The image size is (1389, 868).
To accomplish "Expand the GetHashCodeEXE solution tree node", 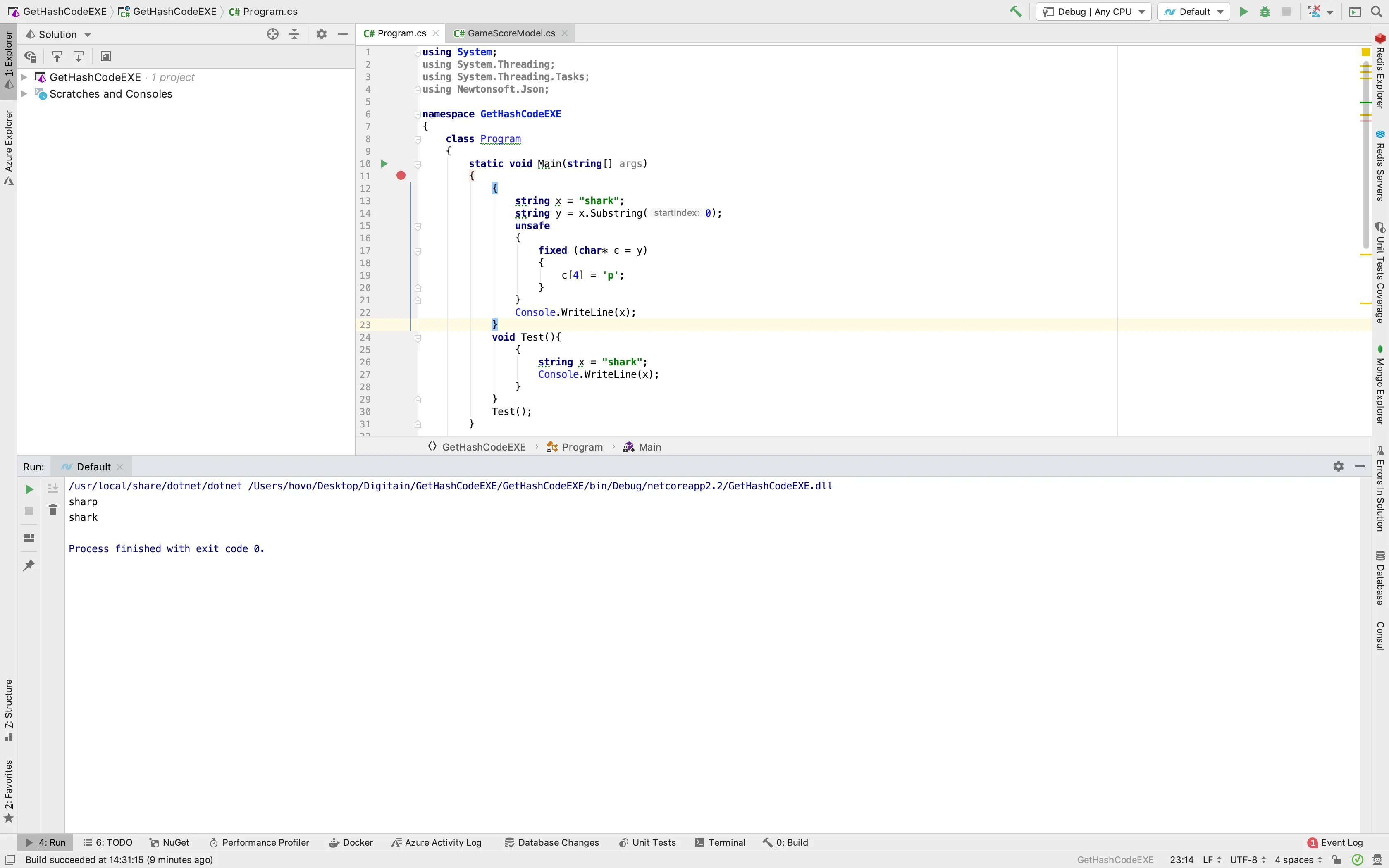I will [x=24, y=77].
